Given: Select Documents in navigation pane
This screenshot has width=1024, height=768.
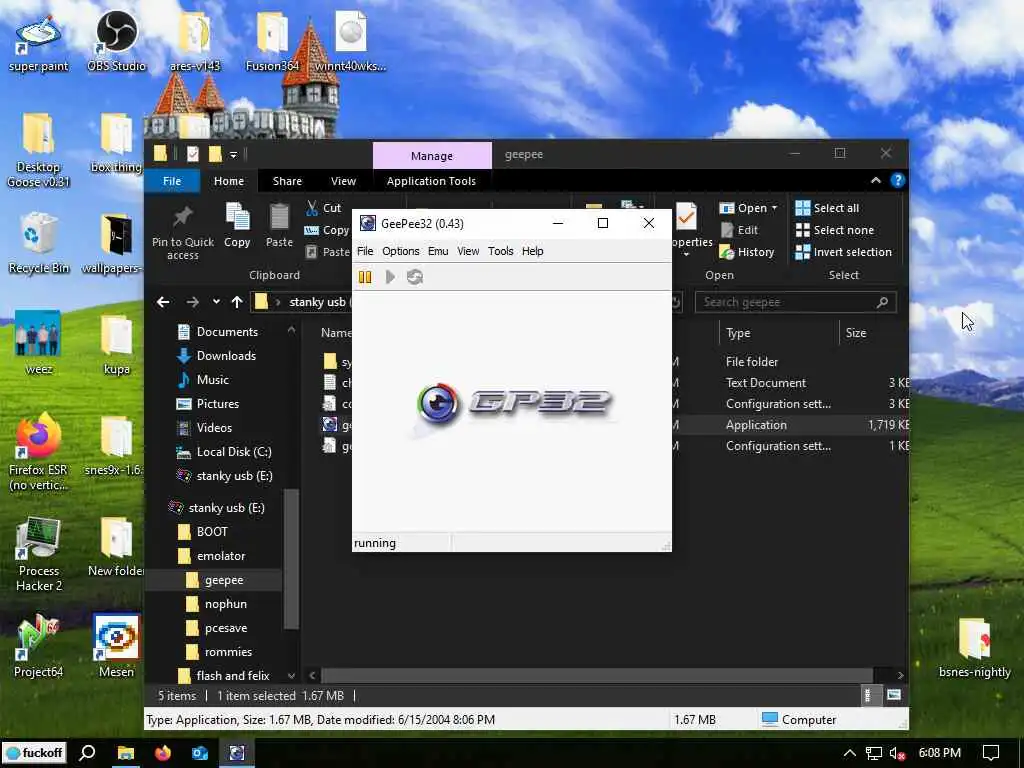Looking at the screenshot, I should (x=217, y=332).
